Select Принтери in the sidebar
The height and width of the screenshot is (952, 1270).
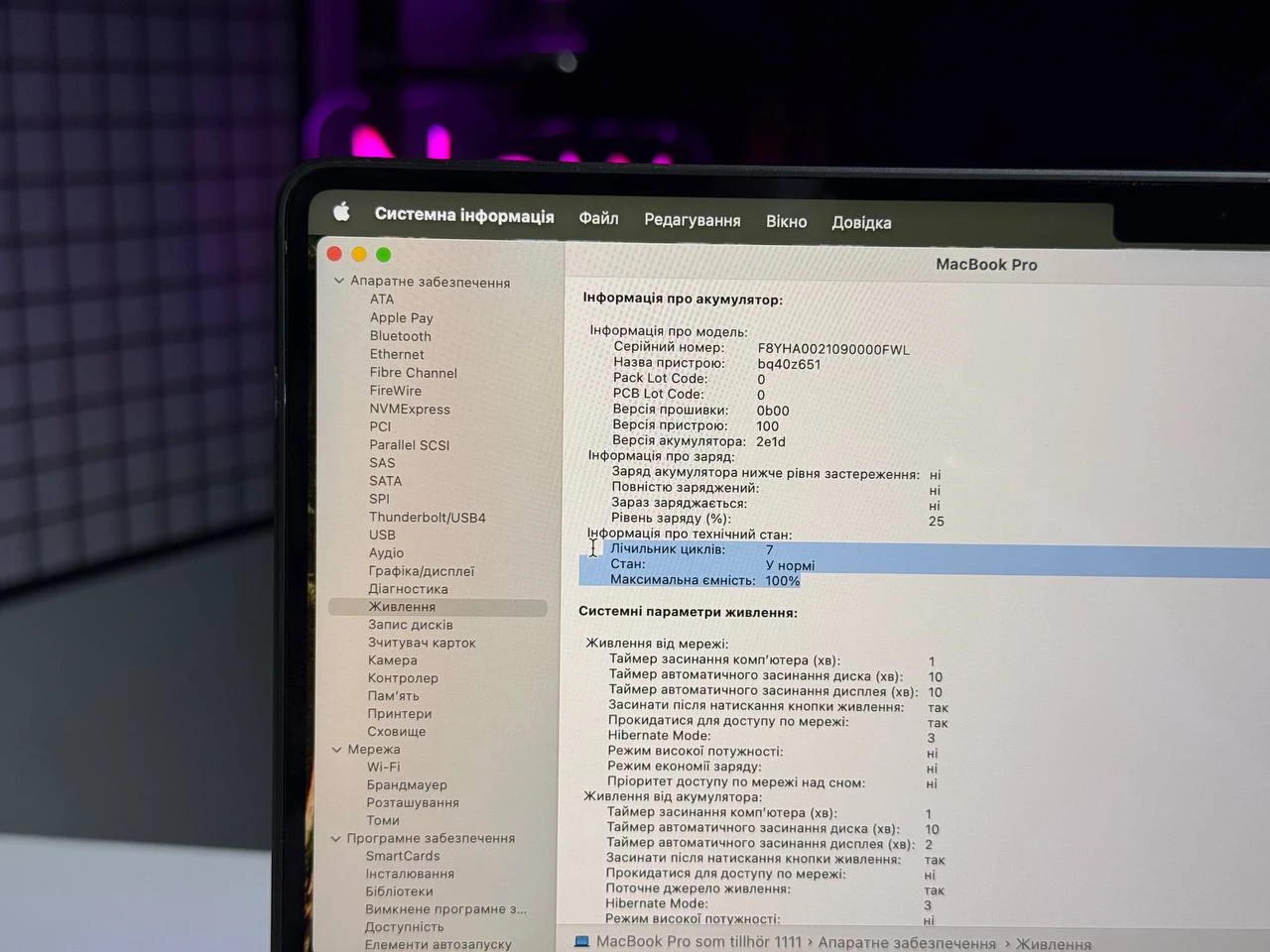pyautogui.click(x=400, y=714)
